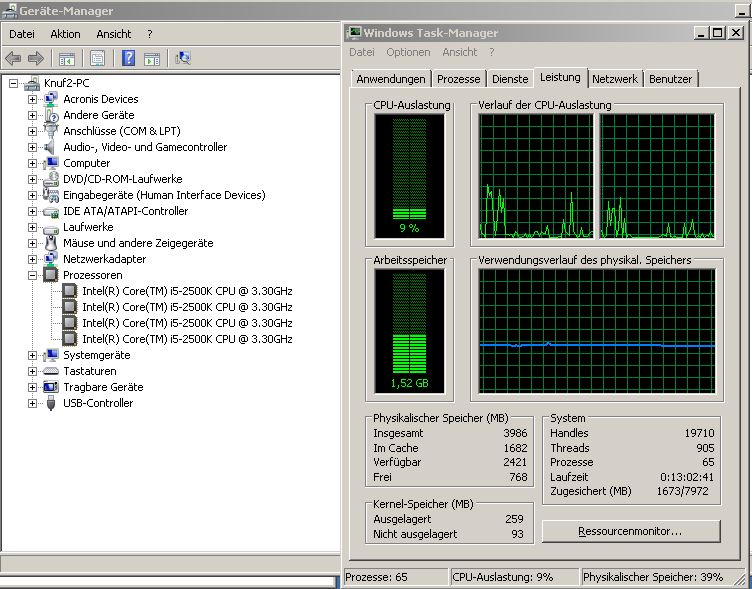The width and height of the screenshot is (752, 589).
Task: Click the Laufzeit value 0:13:02:41
Action: click(x=687, y=477)
